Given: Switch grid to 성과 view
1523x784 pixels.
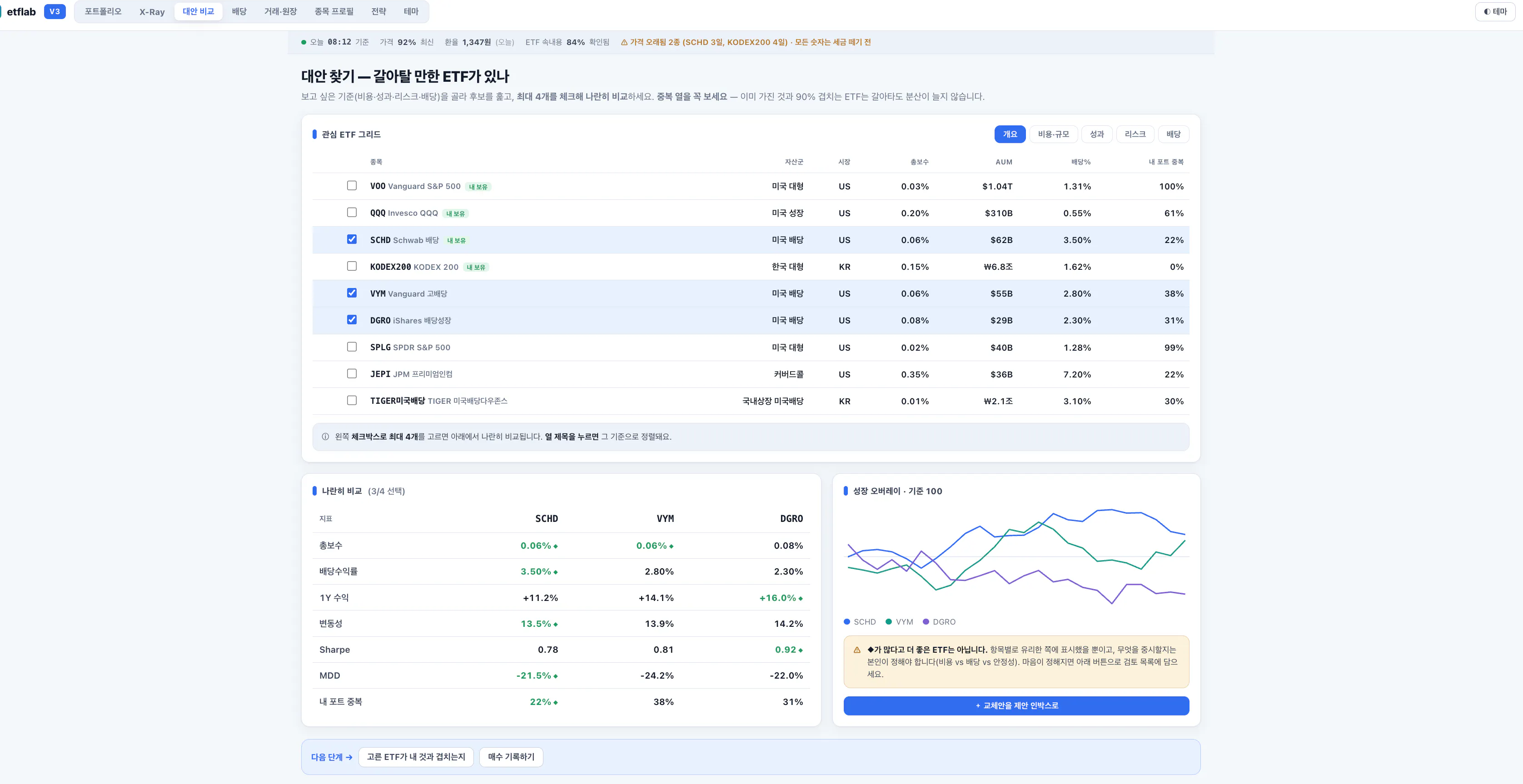Looking at the screenshot, I should point(1097,134).
